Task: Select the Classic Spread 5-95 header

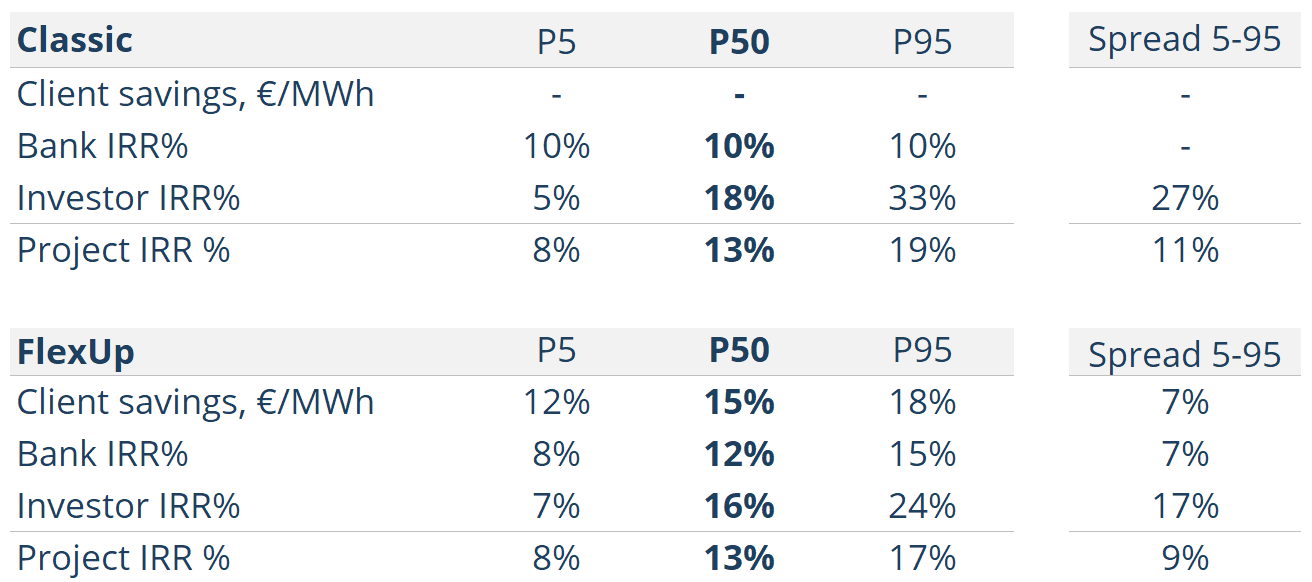Action: tap(1185, 39)
